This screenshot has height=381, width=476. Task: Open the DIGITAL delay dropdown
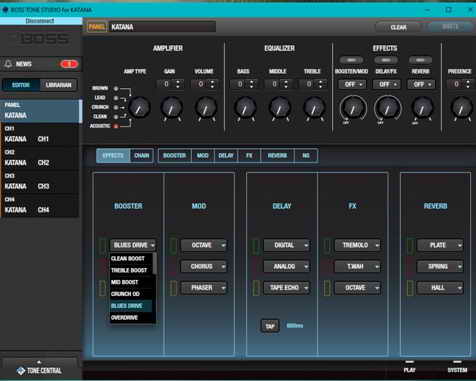coord(286,245)
